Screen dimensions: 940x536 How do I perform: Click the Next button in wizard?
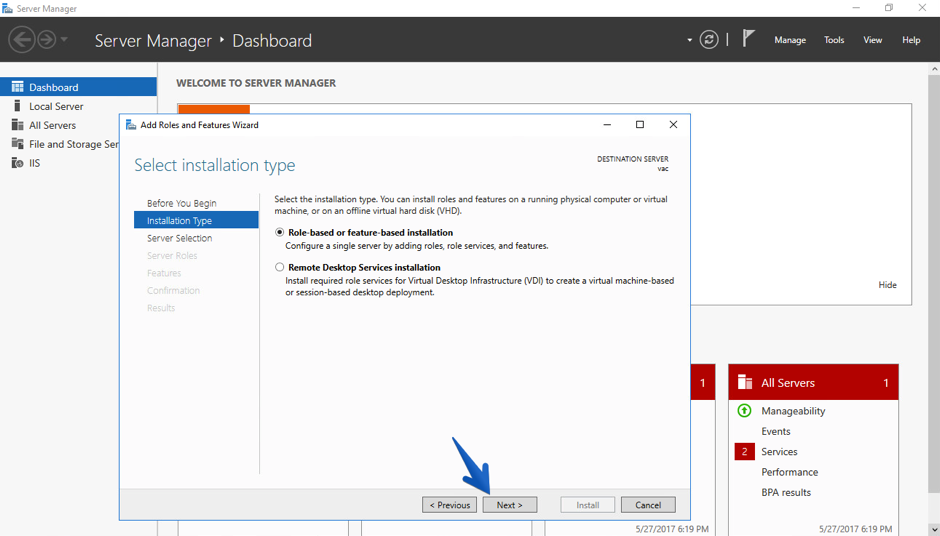coord(510,505)
